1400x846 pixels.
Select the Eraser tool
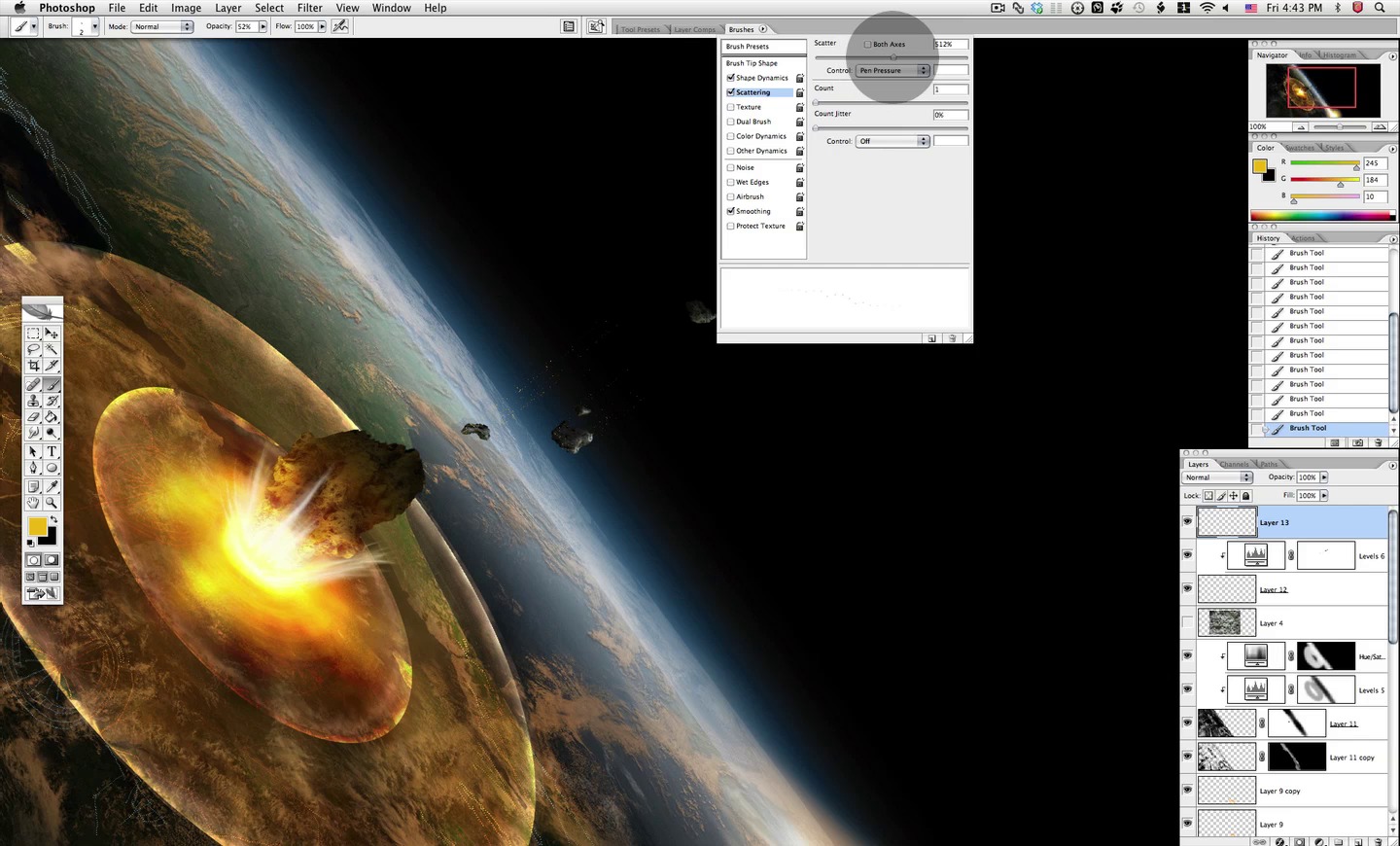[33, 417]
